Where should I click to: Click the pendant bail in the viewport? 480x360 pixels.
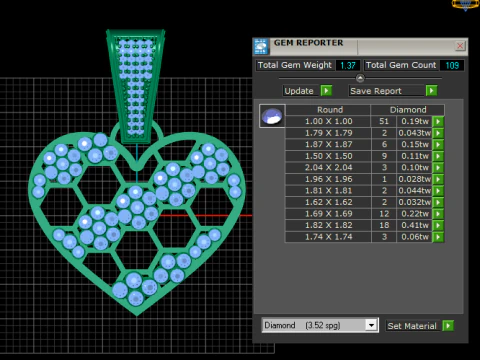click(x=136, y=86)
